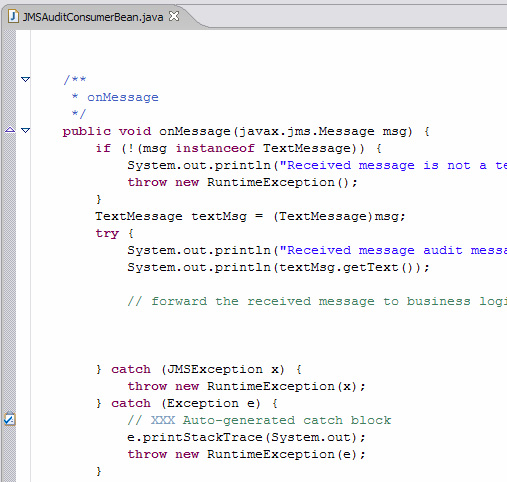Collapse the onMessage method fold arrow
Viewport: 507px width, 482px height.
(26, 130)
